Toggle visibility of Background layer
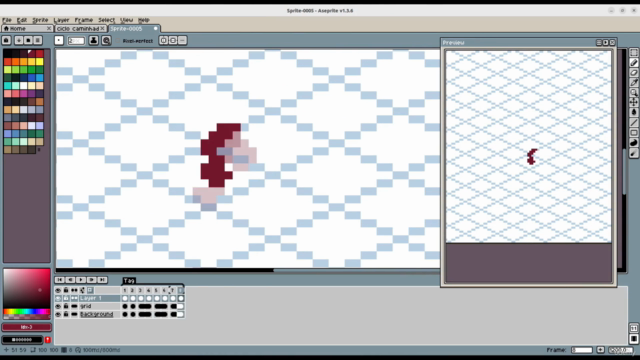 pyautogui.click(x=58, y=314)
